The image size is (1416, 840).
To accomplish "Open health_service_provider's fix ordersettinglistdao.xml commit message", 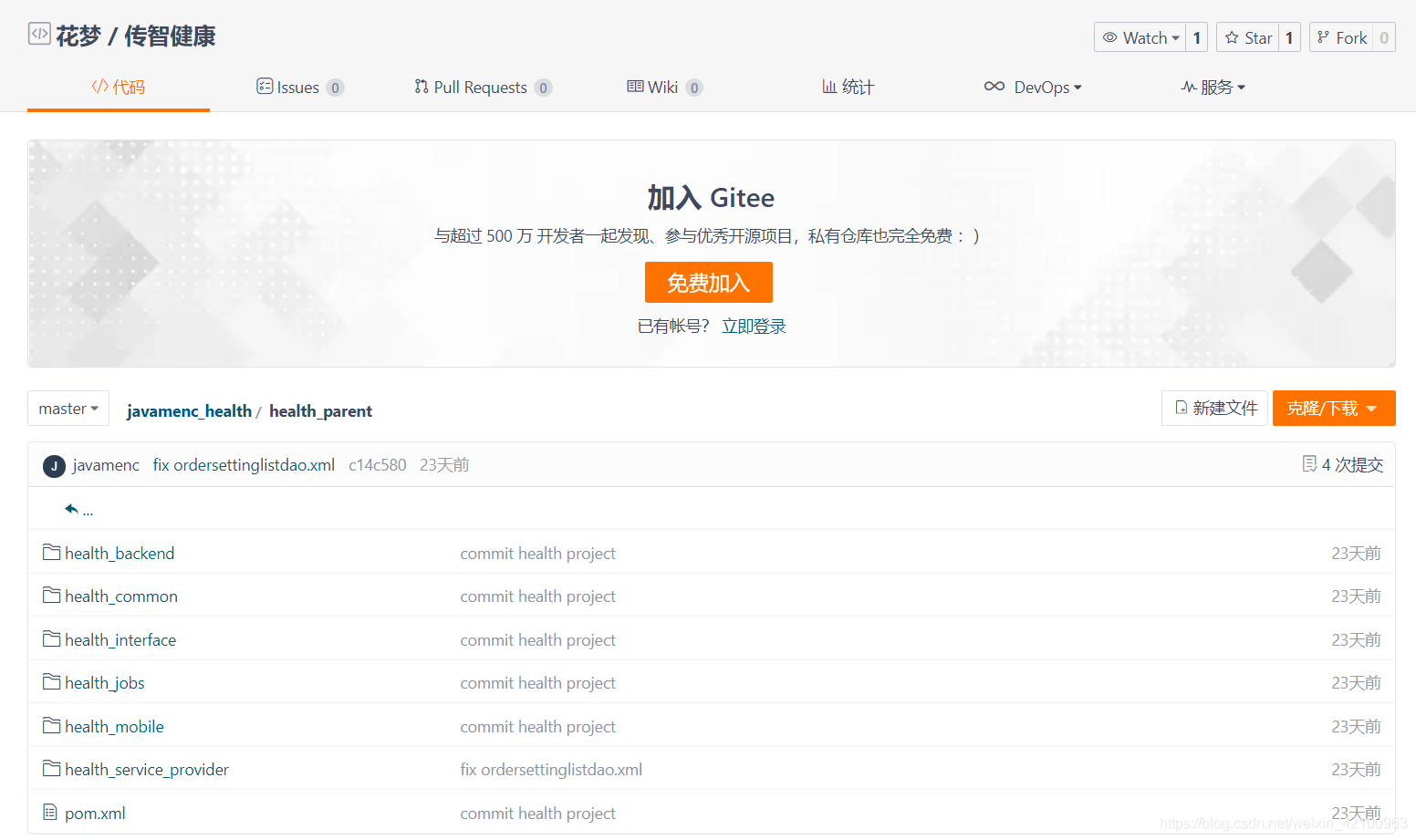I will [x=551, y=770].
